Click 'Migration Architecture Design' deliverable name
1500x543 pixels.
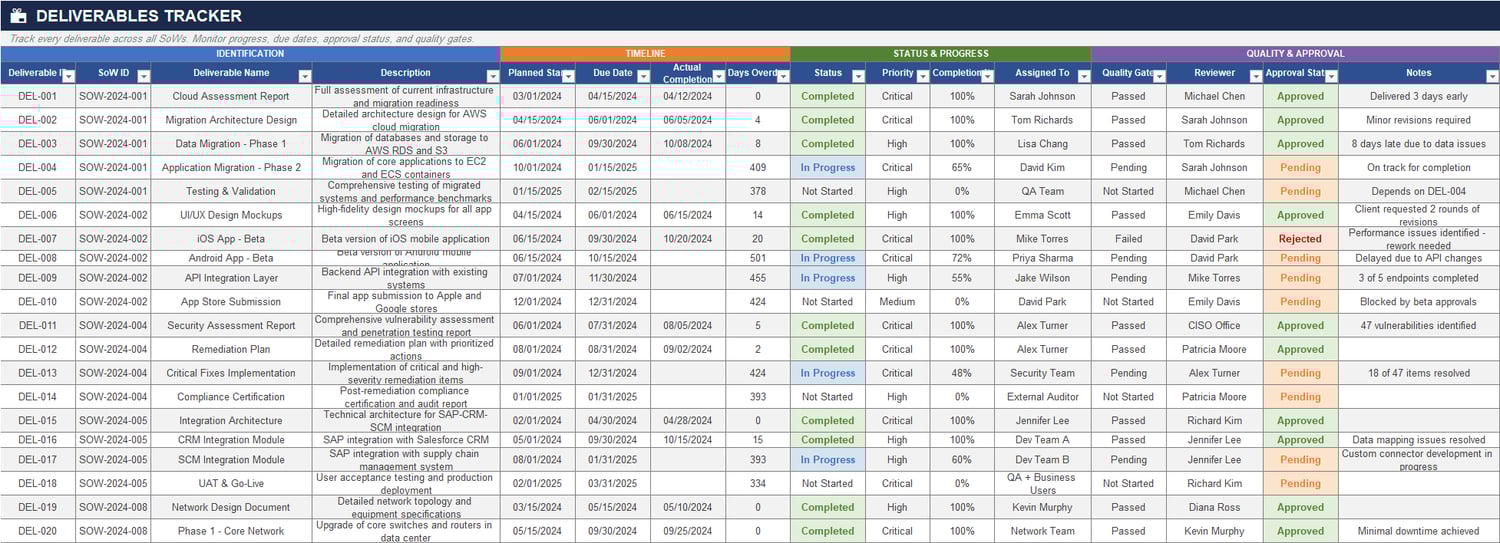231,120
